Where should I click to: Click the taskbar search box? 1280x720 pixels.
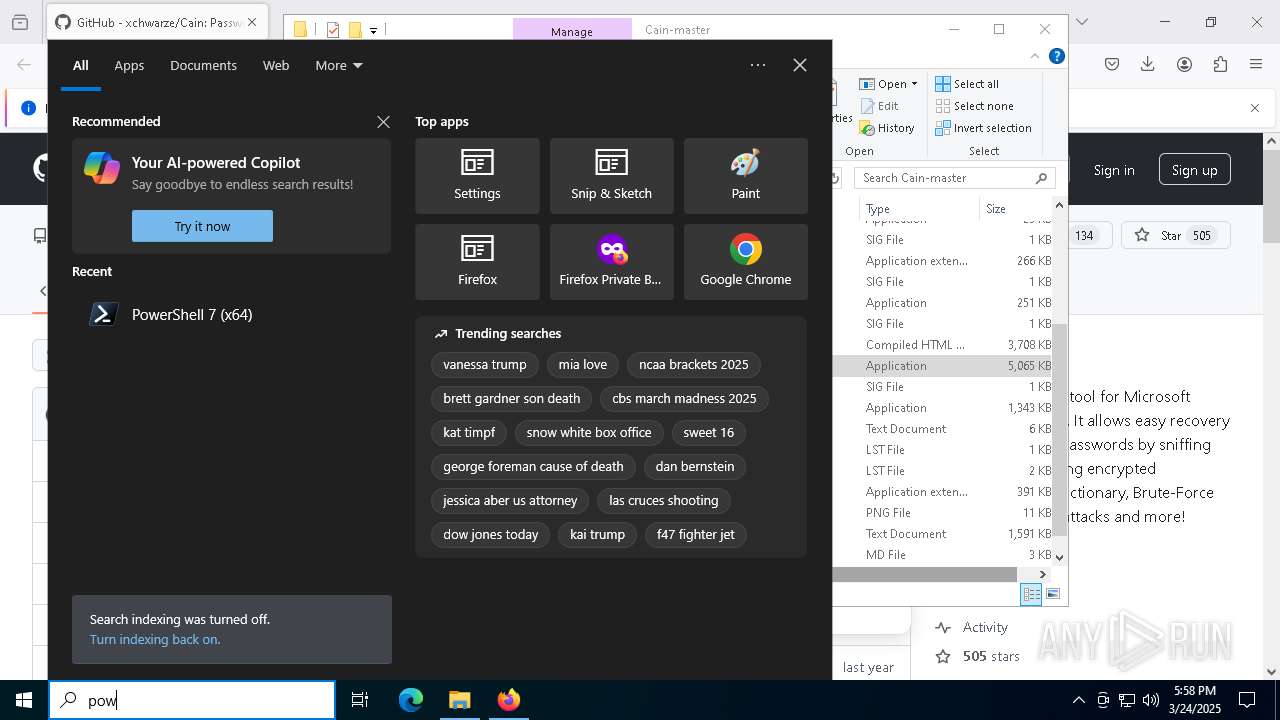pyautogui.click(x=192, y=700)
